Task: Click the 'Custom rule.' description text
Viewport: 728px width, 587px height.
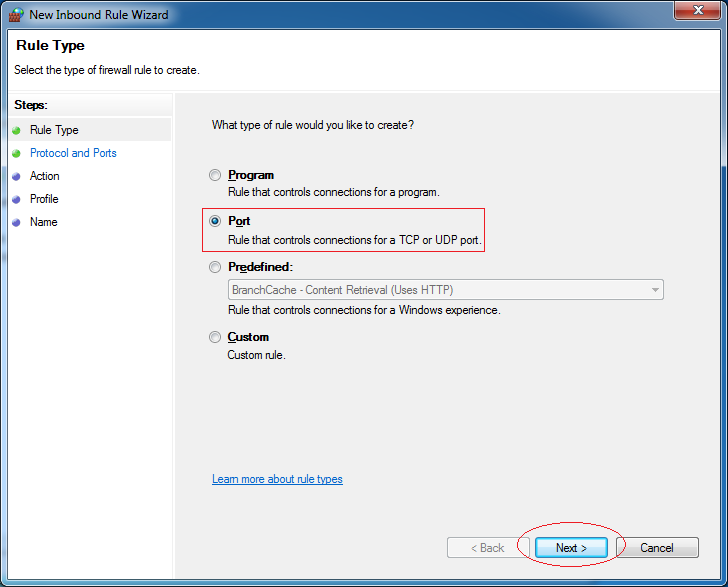Action: (256, 355)
